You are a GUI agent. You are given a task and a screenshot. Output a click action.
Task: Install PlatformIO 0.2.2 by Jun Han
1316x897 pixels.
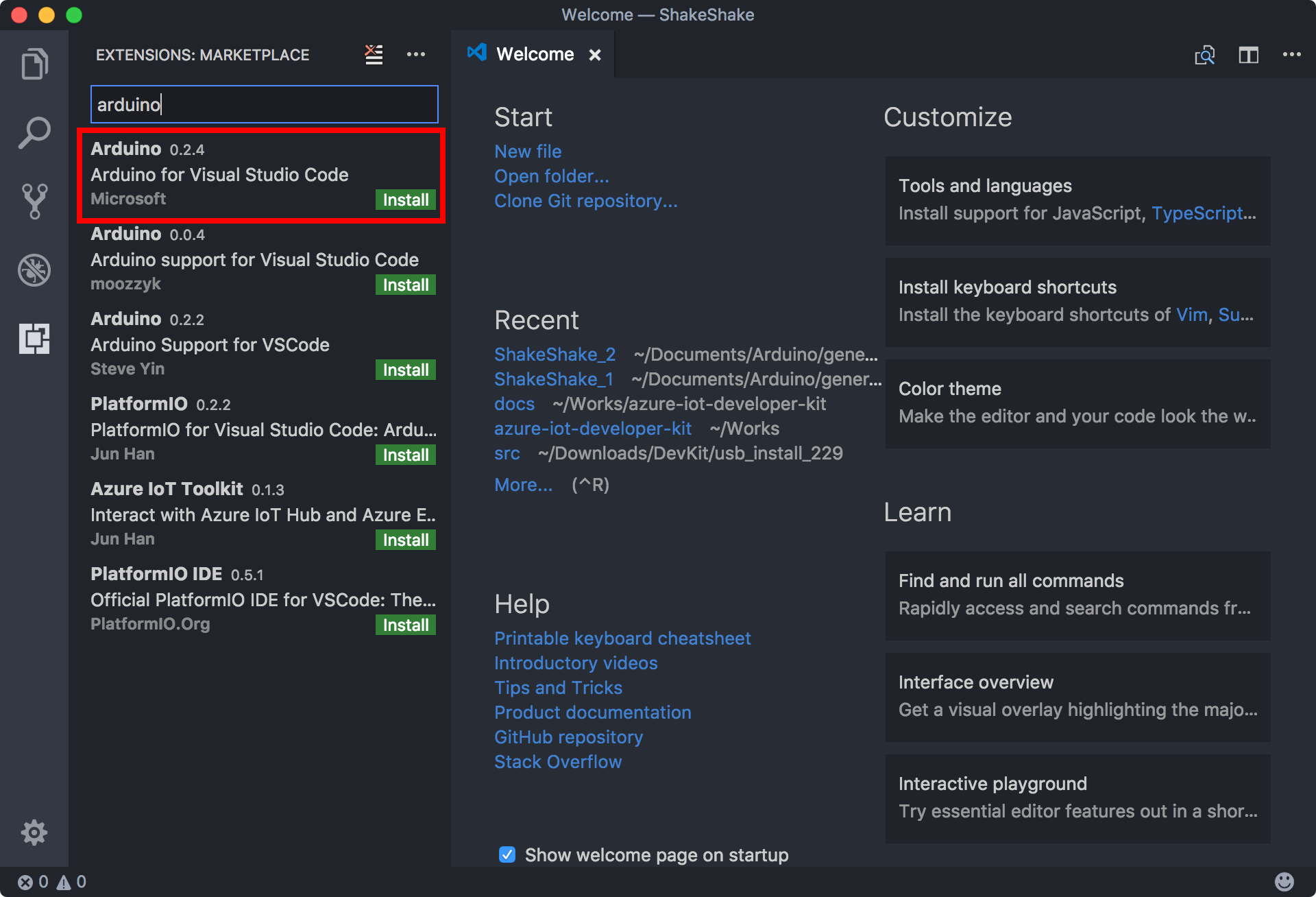(x=406, y=455)
